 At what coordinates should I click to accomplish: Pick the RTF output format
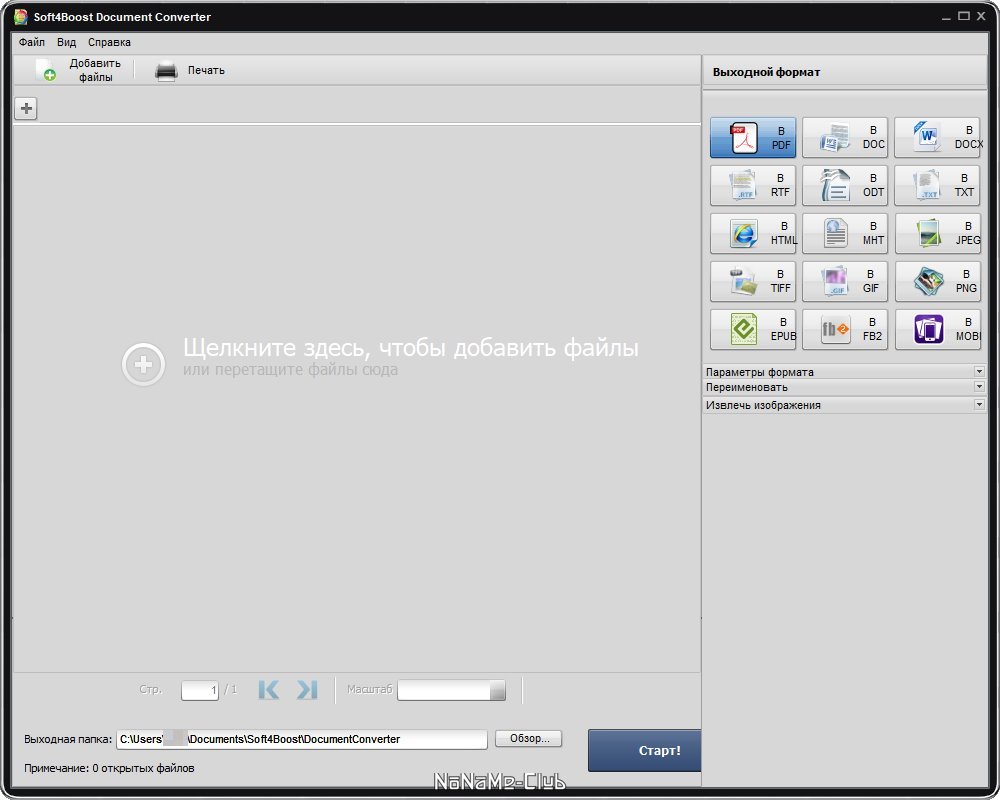tap(752, 186)
